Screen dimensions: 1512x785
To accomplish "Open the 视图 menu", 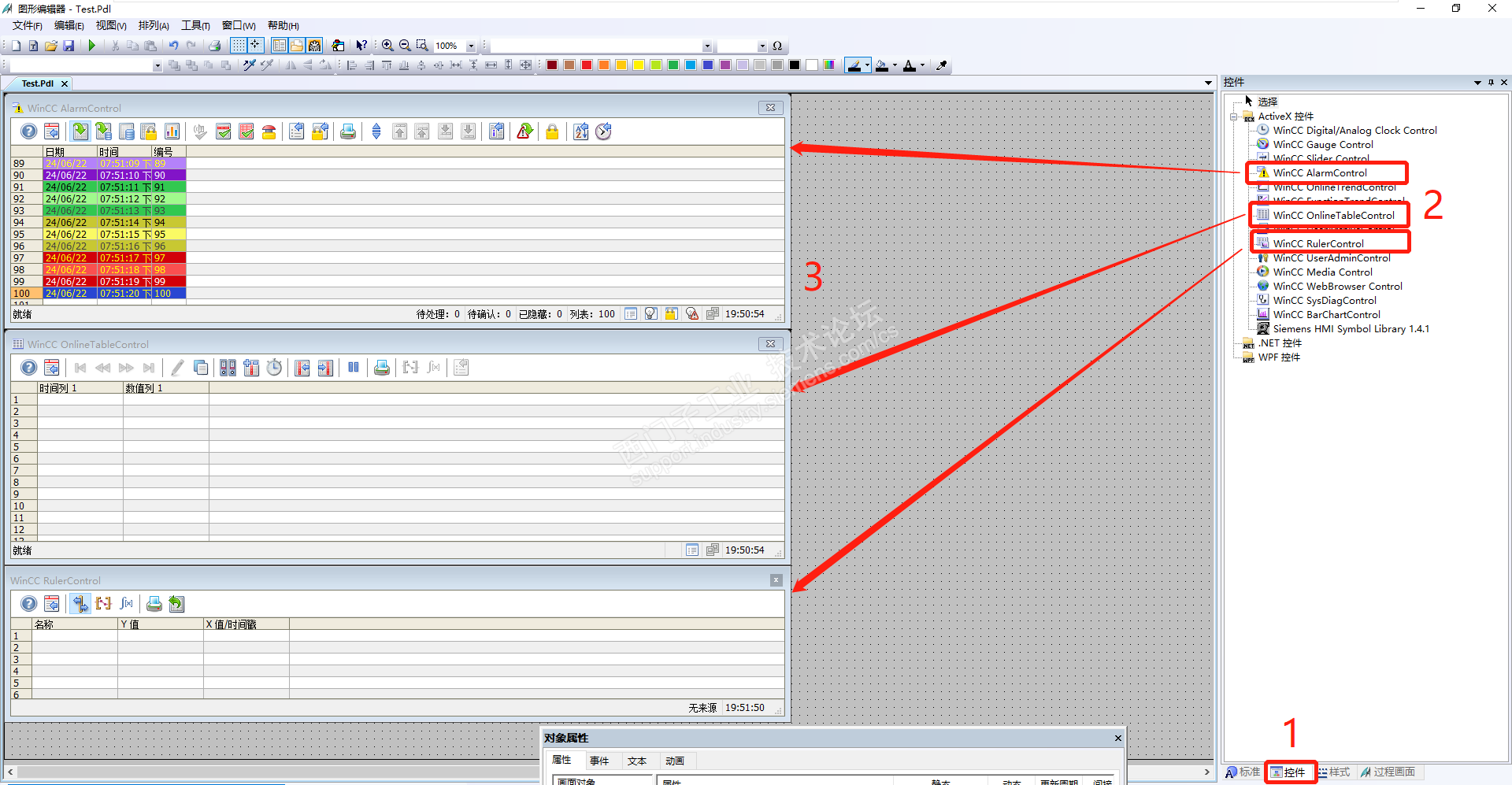I will (111, 26).
